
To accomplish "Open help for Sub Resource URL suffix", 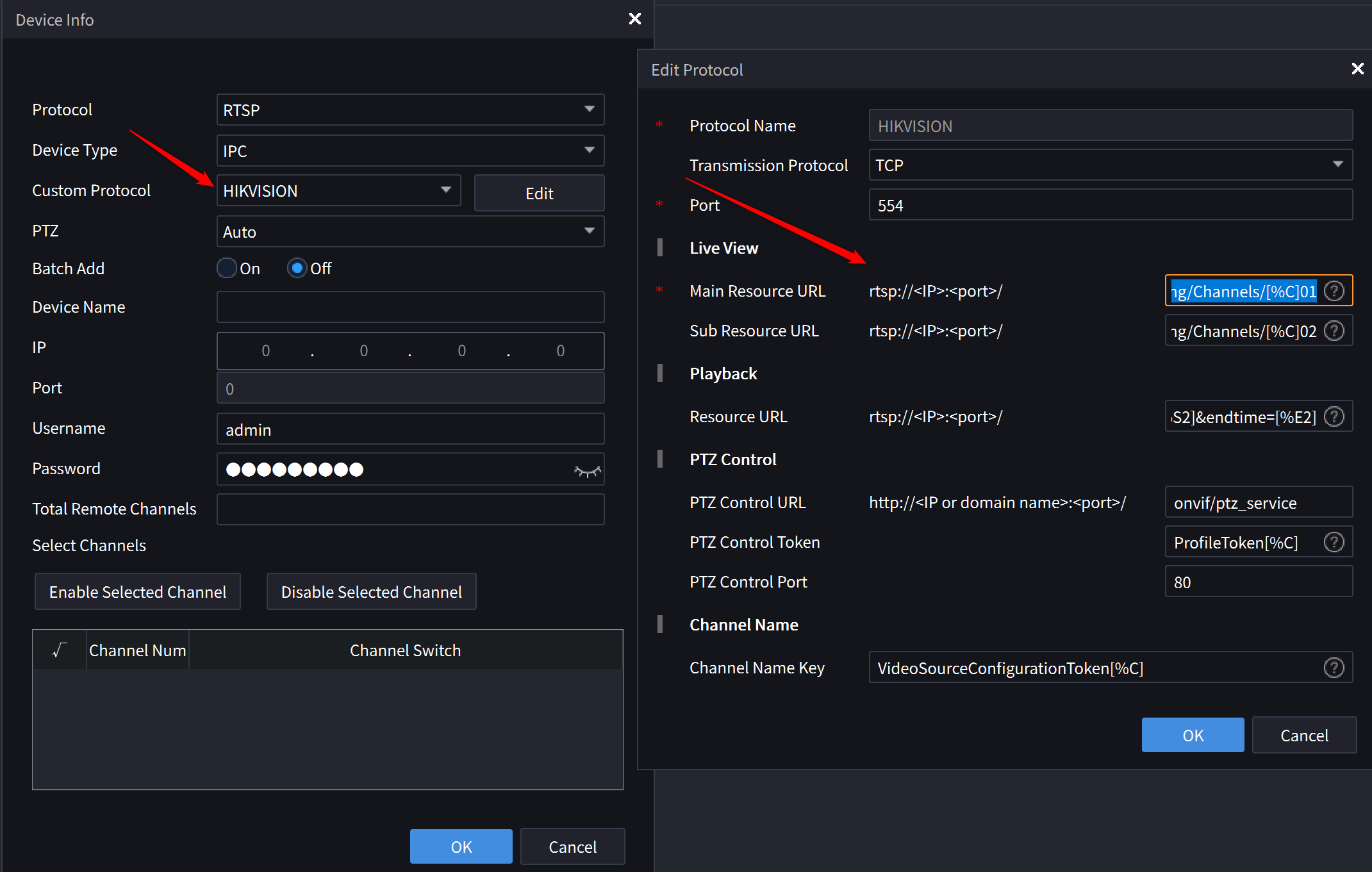I will [1335, 330].
